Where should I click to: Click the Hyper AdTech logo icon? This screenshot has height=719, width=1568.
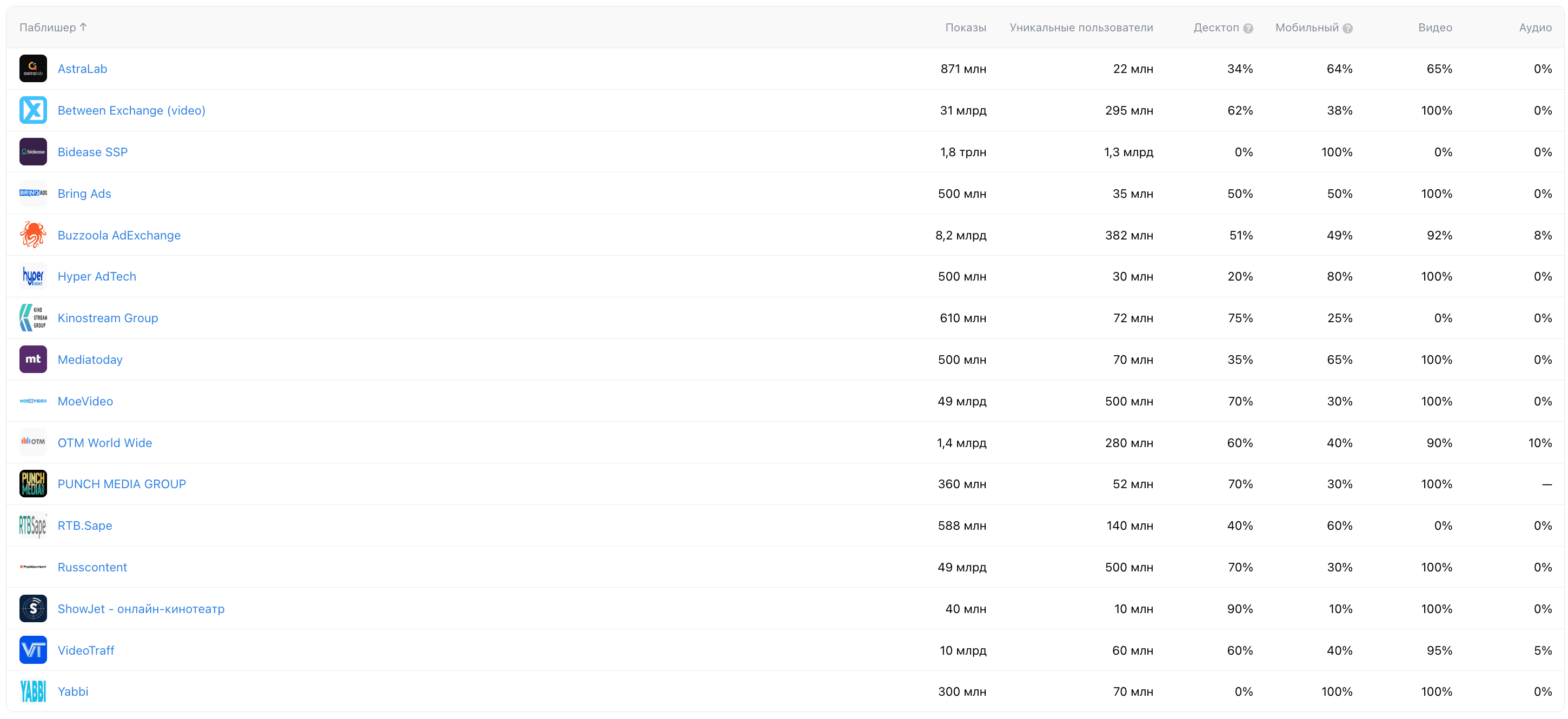(33, 276)
